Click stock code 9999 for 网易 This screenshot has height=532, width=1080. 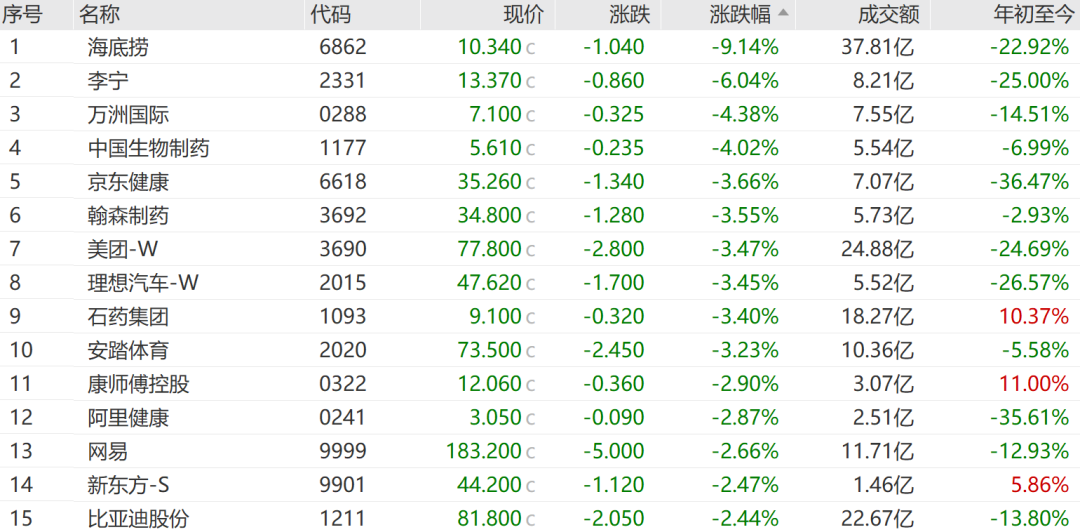pyautogui.click(x=343, y=452)
